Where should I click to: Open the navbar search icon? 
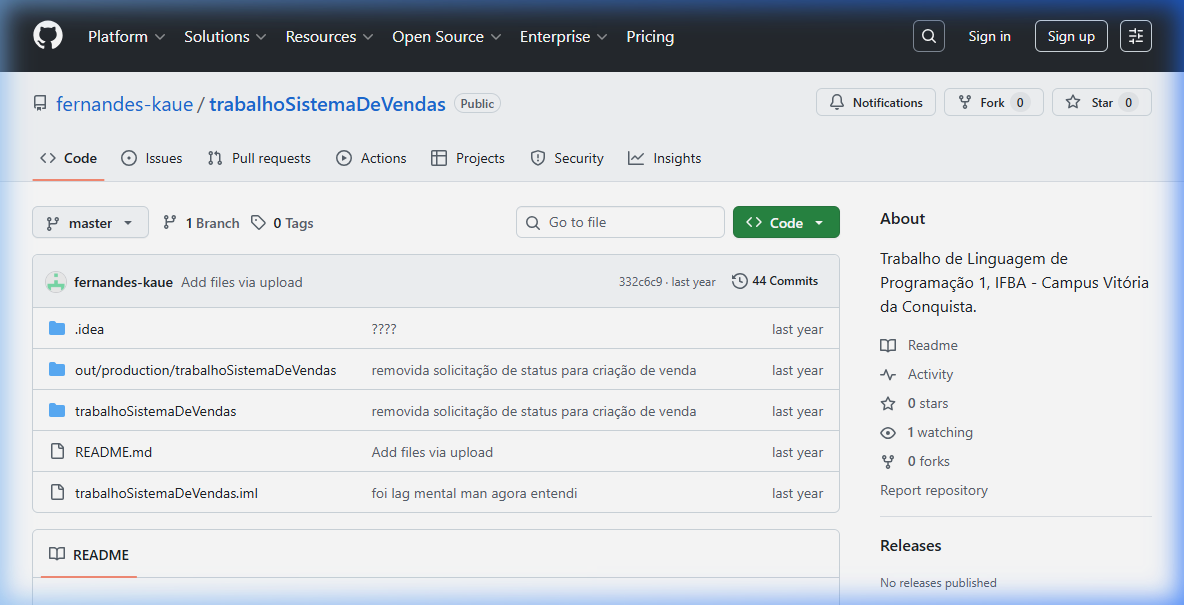tap(928, 35)
